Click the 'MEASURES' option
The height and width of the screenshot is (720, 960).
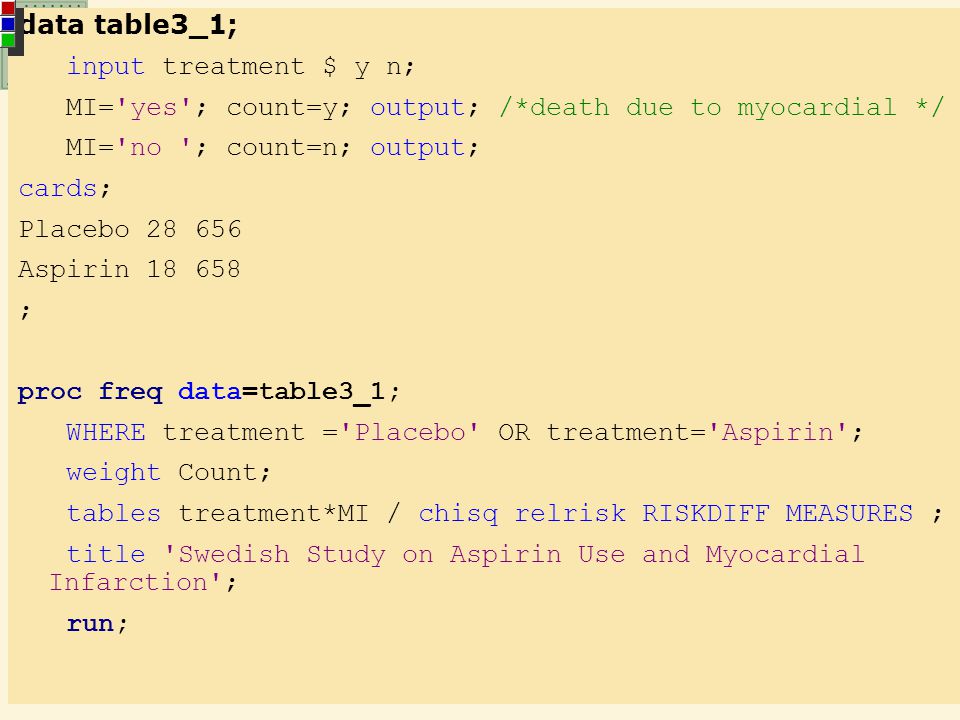click(x=849, y=513)
